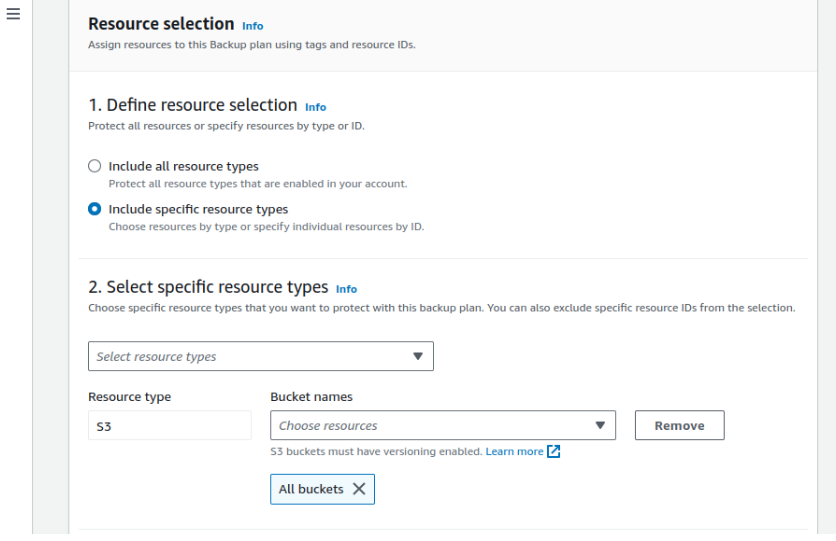Open the hamburger navigation menu

coord(13,14)
